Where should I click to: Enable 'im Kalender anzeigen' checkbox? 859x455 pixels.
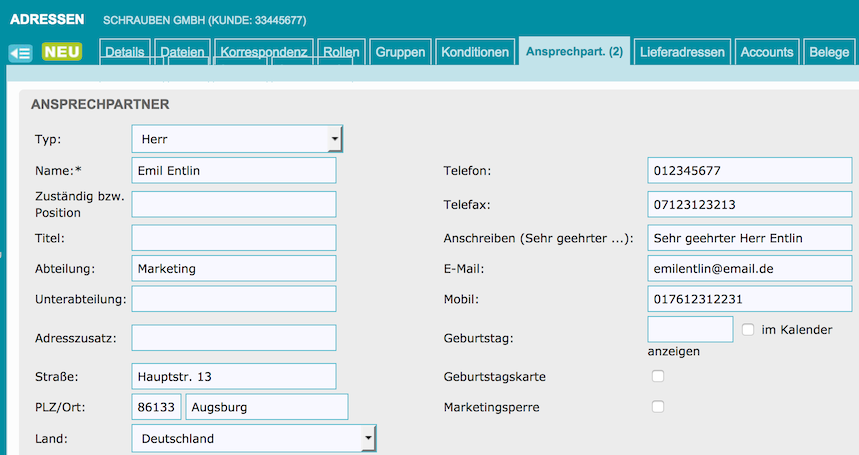click(748, 330)
